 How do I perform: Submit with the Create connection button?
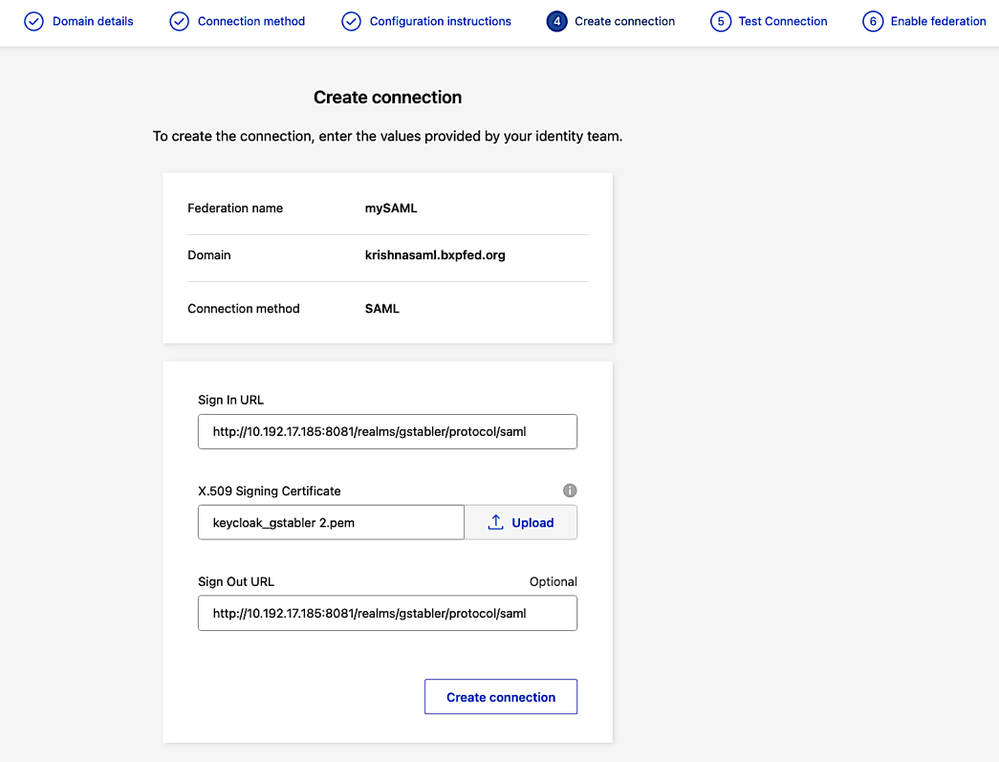coord(500,697)
